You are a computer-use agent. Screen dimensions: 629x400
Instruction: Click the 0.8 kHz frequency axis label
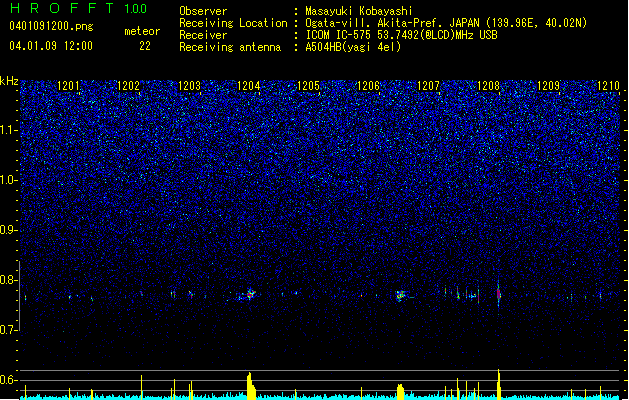(x=9, y=280)
